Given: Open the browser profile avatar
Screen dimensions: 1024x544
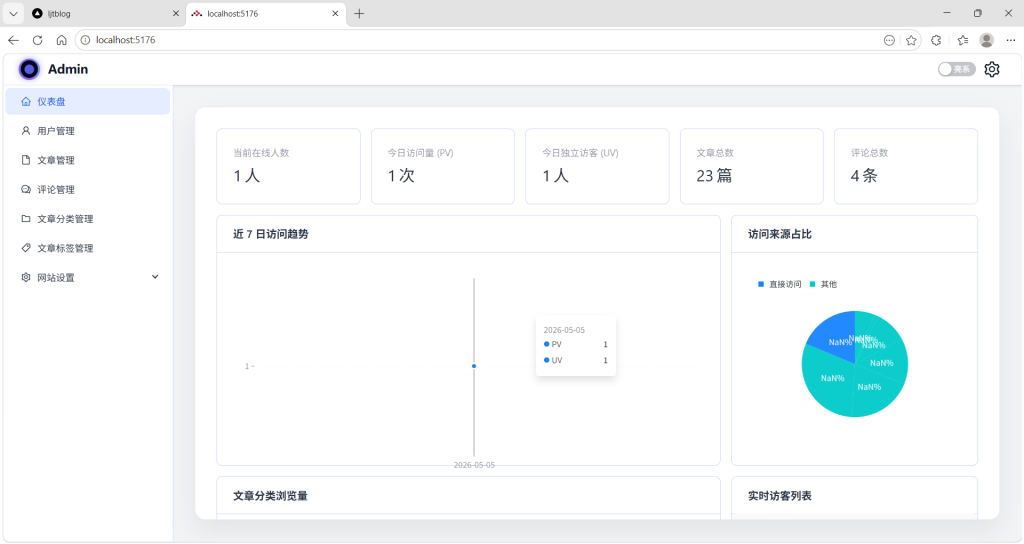Looking at the screenshot, I should tap(987, 40).
